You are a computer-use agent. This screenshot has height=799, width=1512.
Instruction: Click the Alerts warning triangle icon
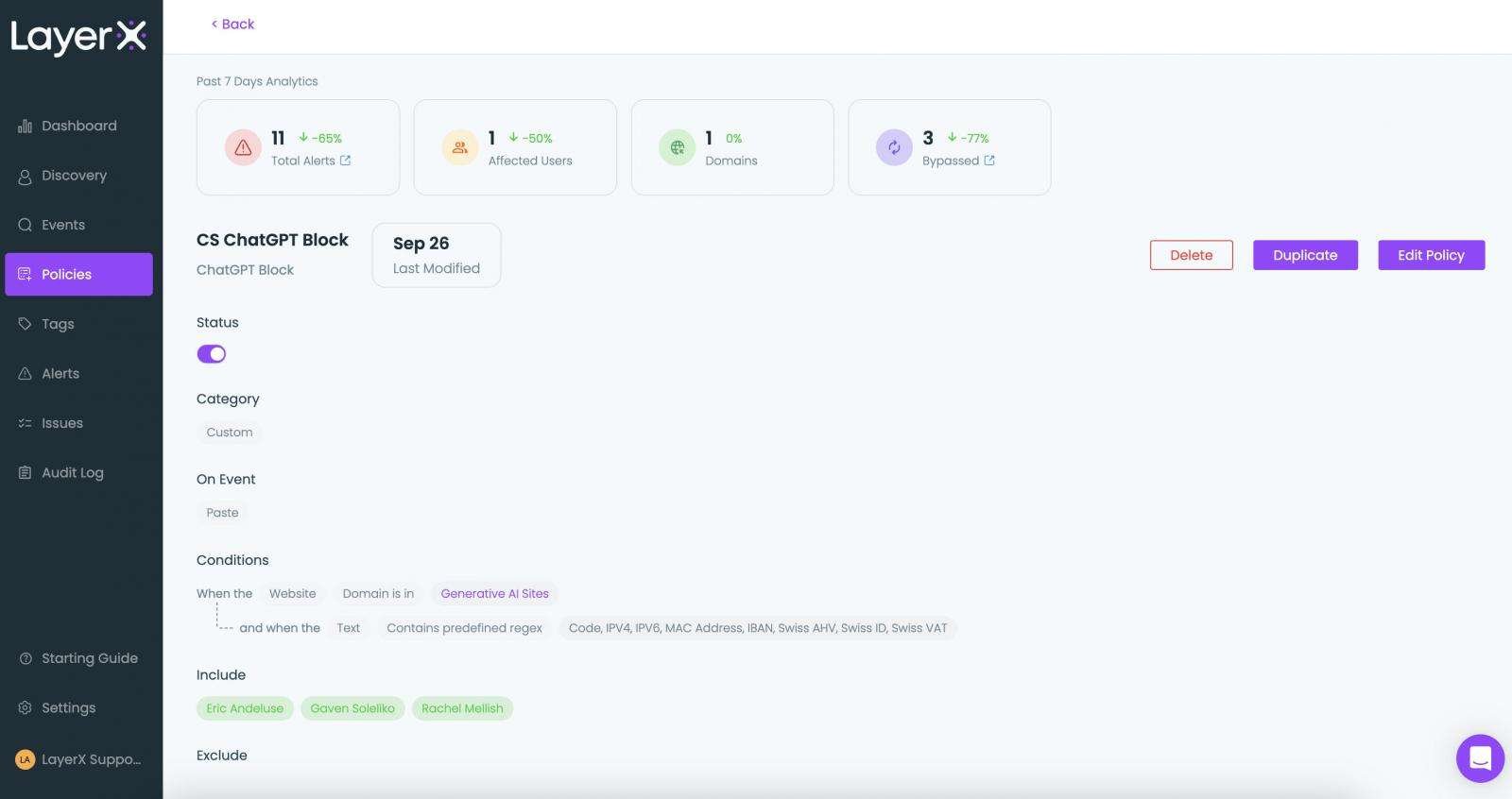(x=25, y=373)
